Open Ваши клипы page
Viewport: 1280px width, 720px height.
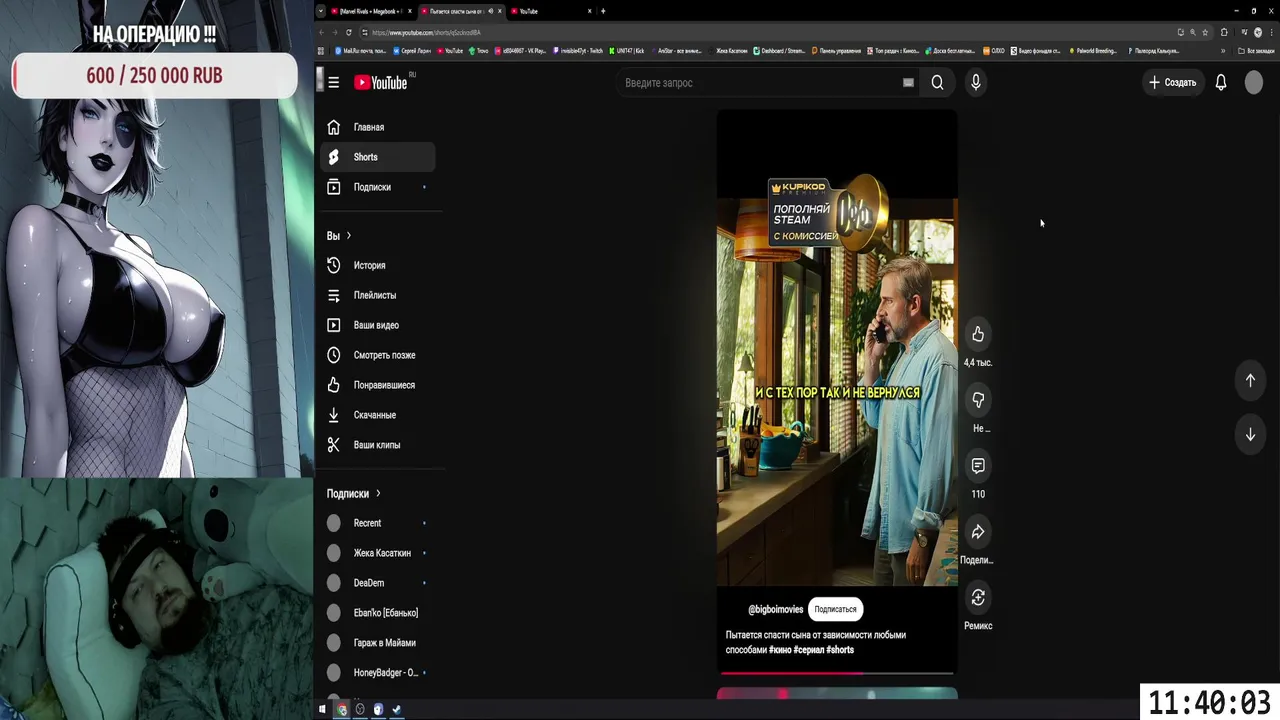378,445
